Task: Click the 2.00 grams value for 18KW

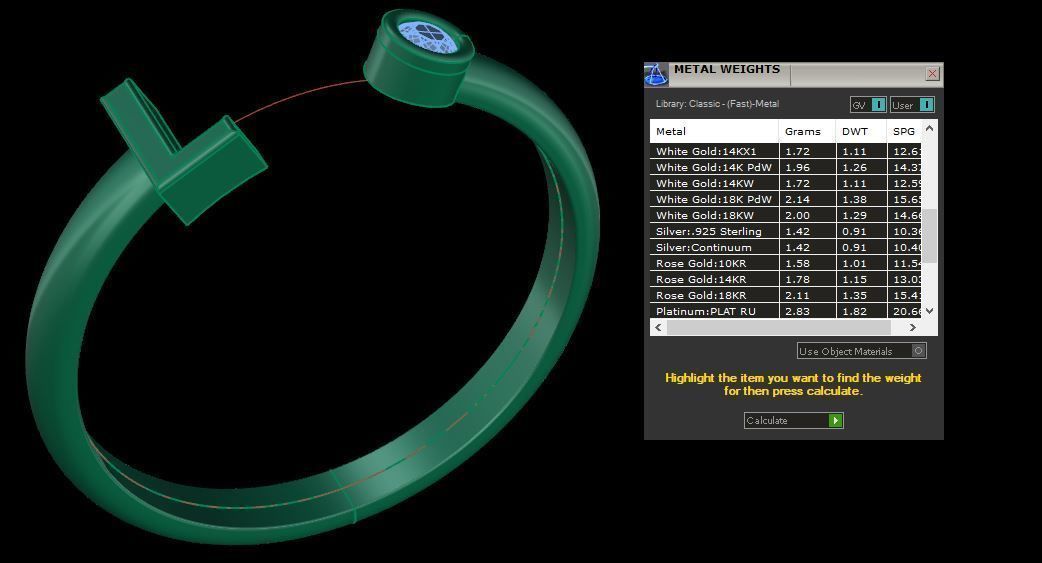Action: [x=797, y=215]
